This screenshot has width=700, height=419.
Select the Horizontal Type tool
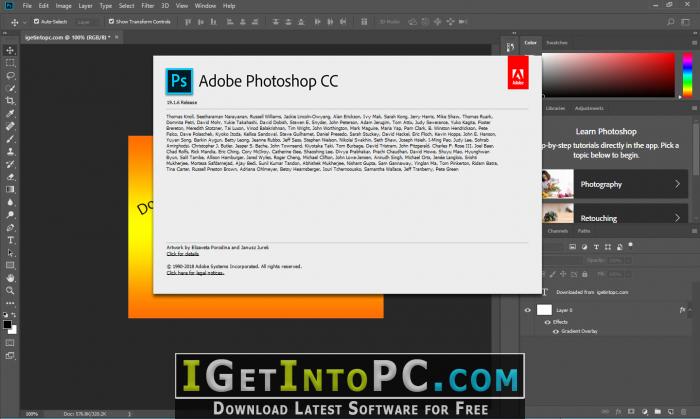[x=10, y=240]
